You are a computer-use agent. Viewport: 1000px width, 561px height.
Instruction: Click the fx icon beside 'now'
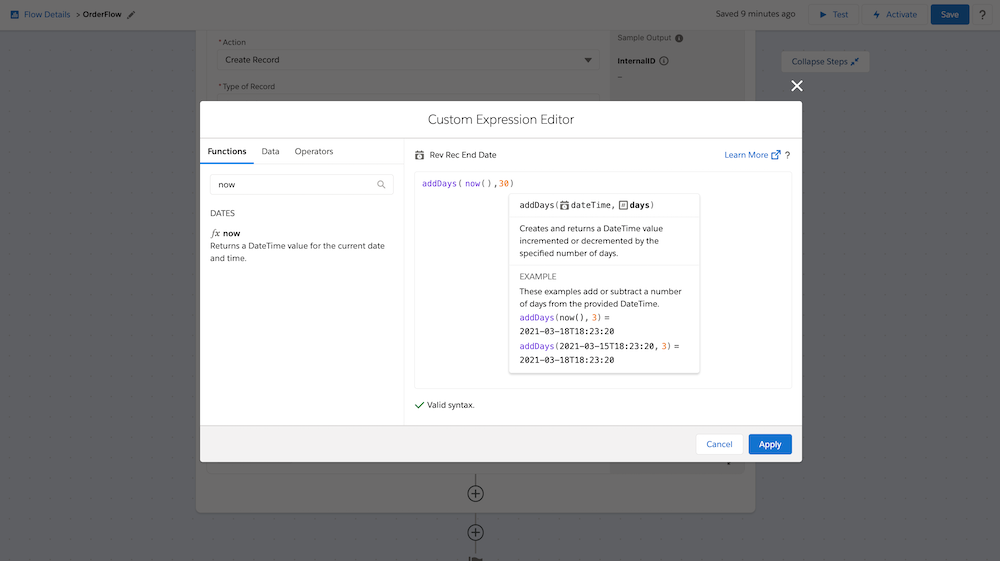[x=216, y=233]
